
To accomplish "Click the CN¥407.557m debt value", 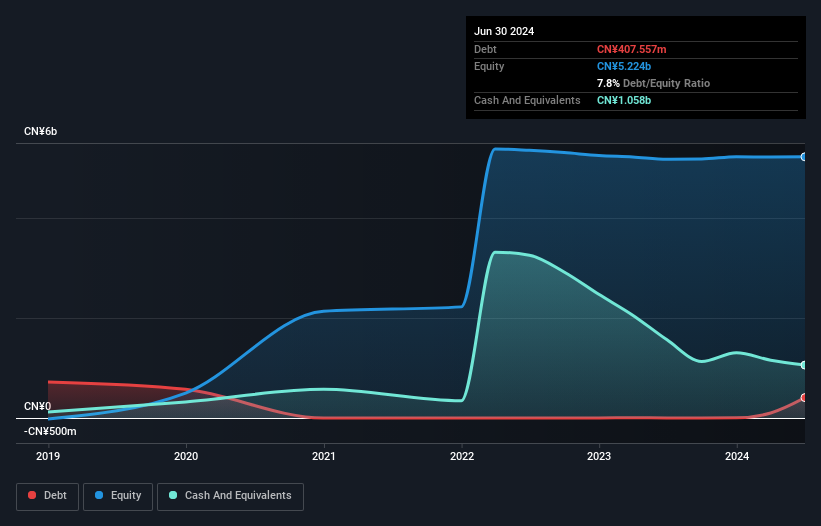I will point(631,49).
